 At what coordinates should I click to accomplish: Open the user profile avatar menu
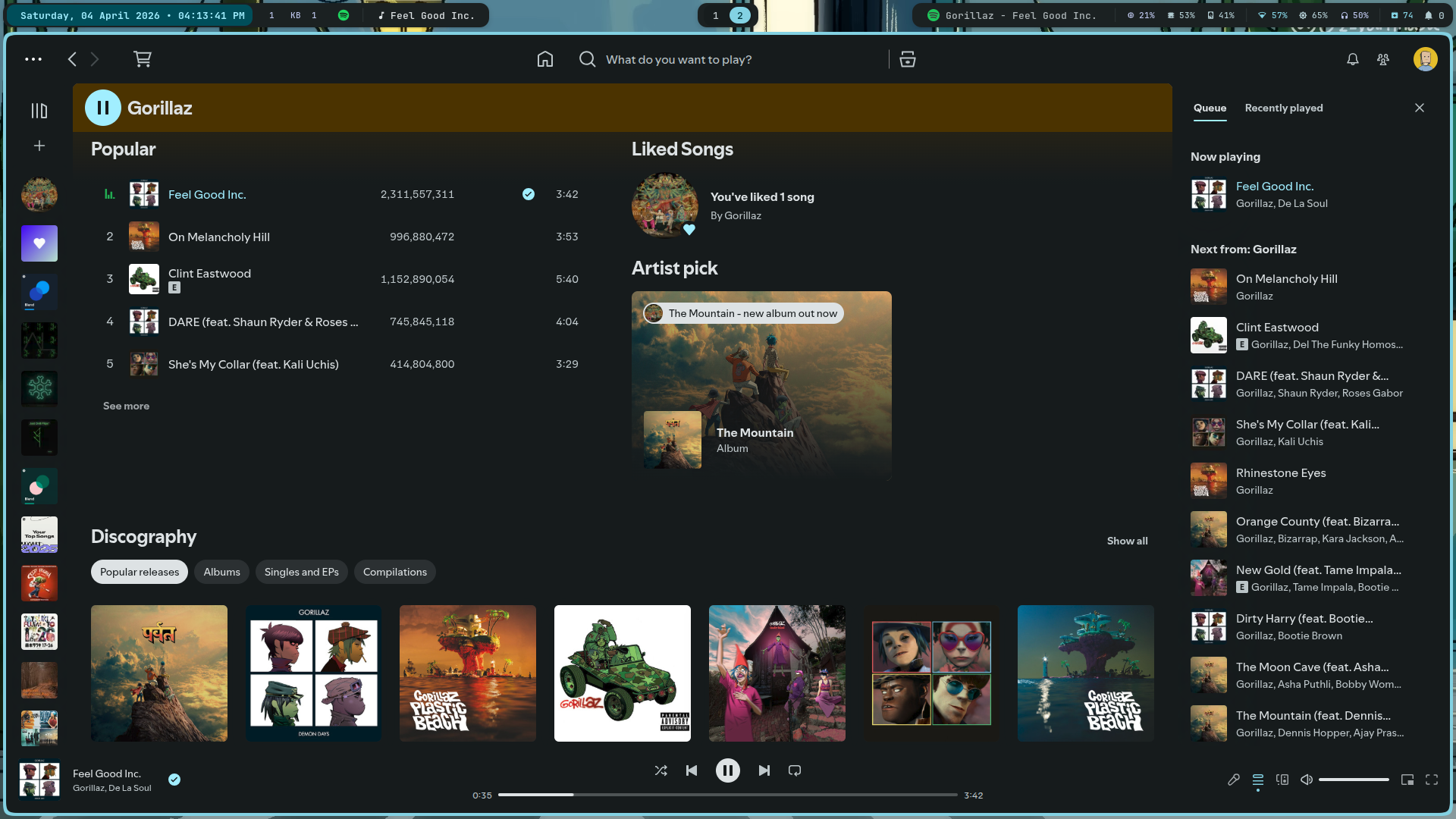pos(1425,59)
